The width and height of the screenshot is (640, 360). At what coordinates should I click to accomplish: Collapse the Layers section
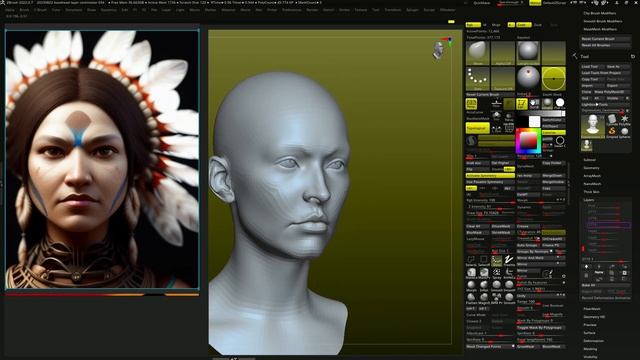click(589, 200)
